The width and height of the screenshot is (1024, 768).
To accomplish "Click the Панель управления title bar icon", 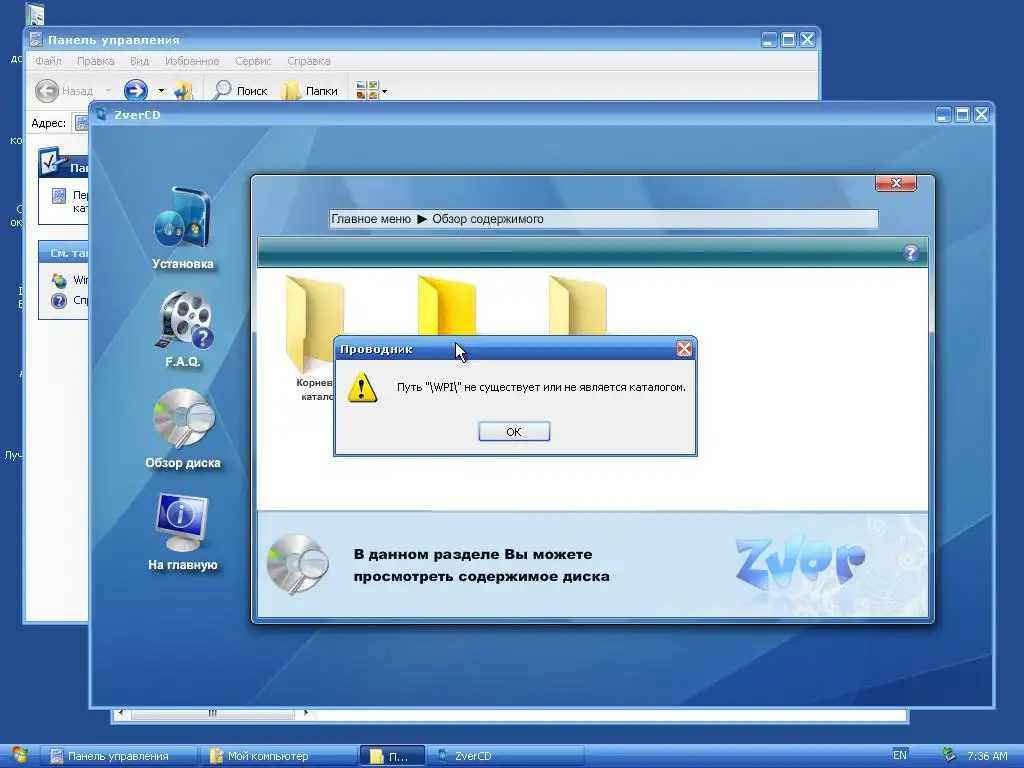I will pos(37,40).
